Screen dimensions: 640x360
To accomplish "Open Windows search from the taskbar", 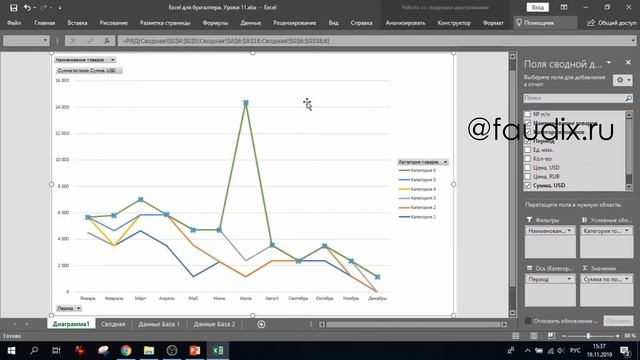I will pyautogui.click(x=34, y=351).
